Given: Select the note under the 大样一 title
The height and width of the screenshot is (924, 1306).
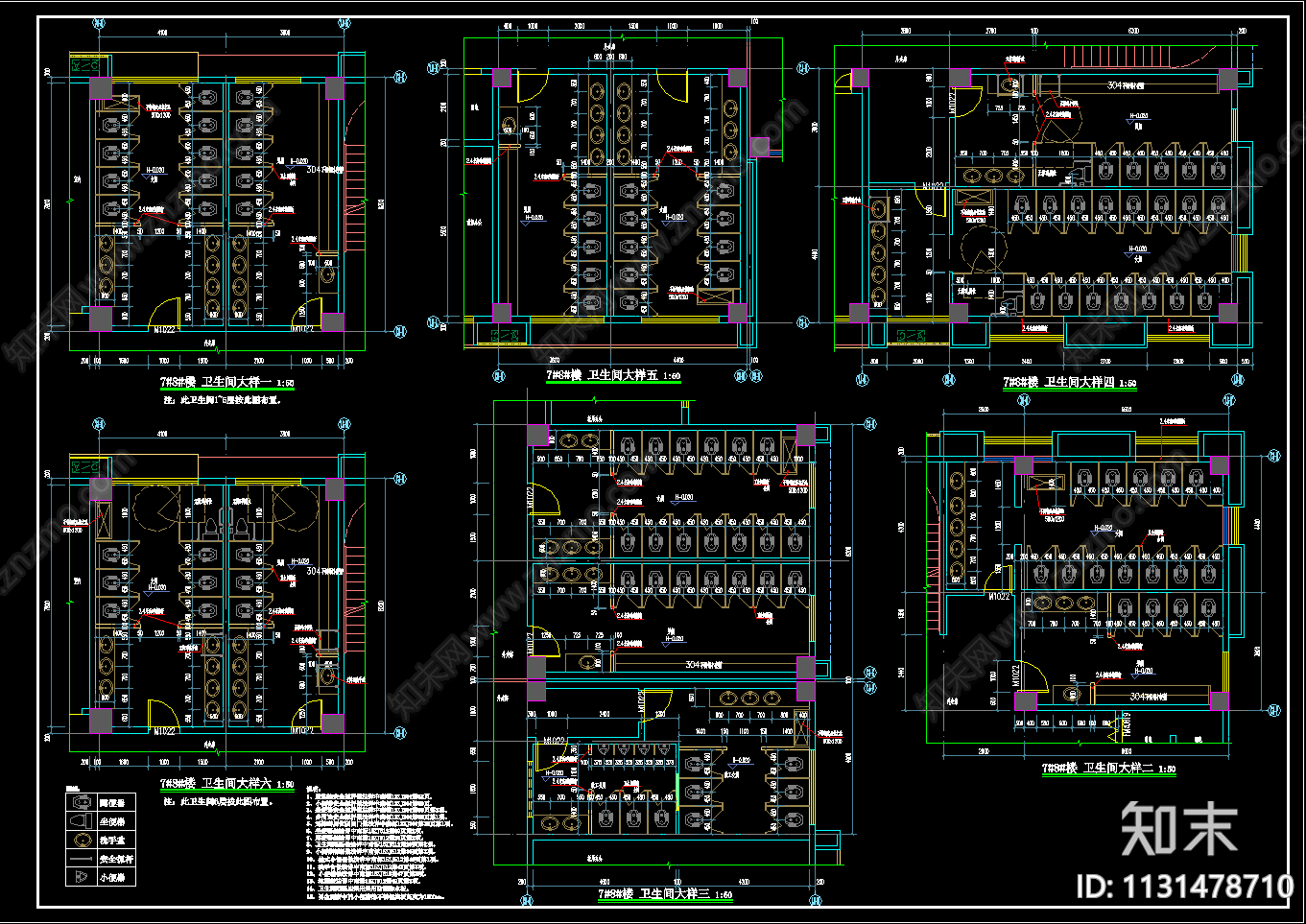Looking at the screenshot, I should pyautogui.click(x=223, y=399).
